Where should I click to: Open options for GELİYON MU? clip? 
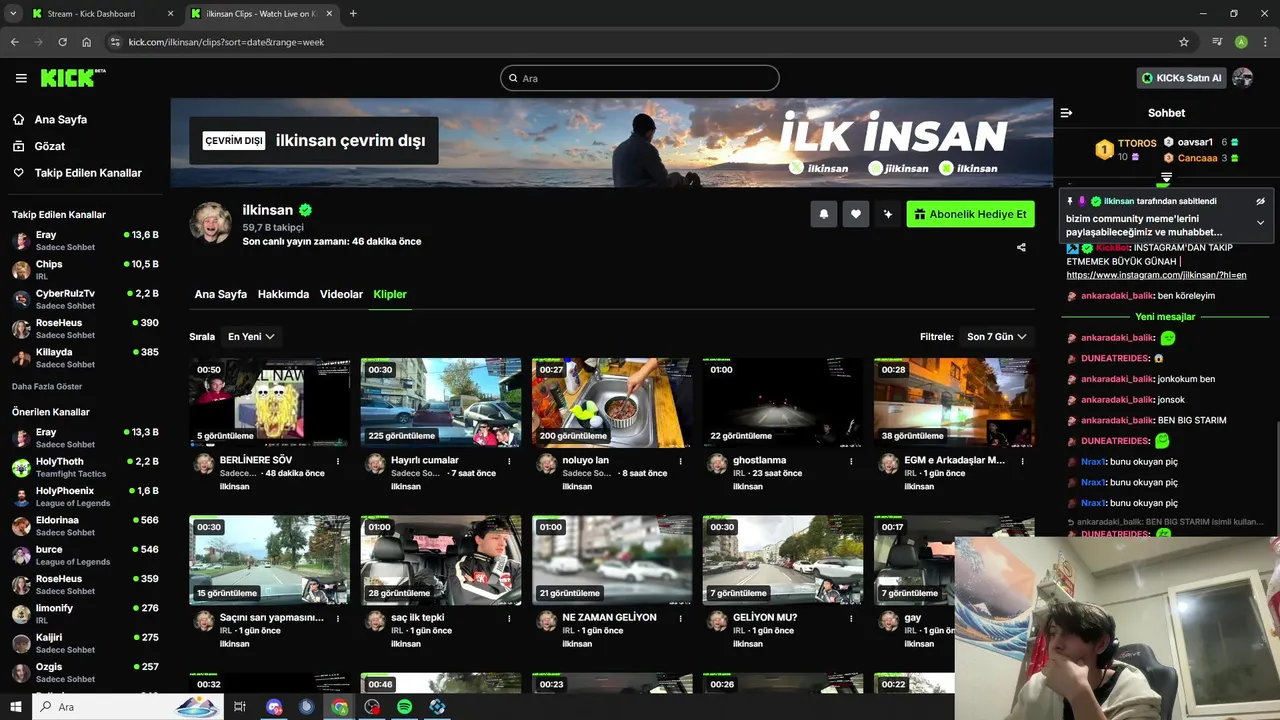(851, 618)
